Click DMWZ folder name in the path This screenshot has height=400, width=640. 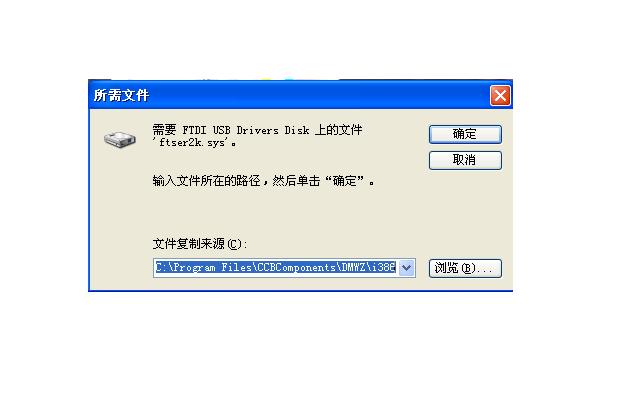(353, 267)
